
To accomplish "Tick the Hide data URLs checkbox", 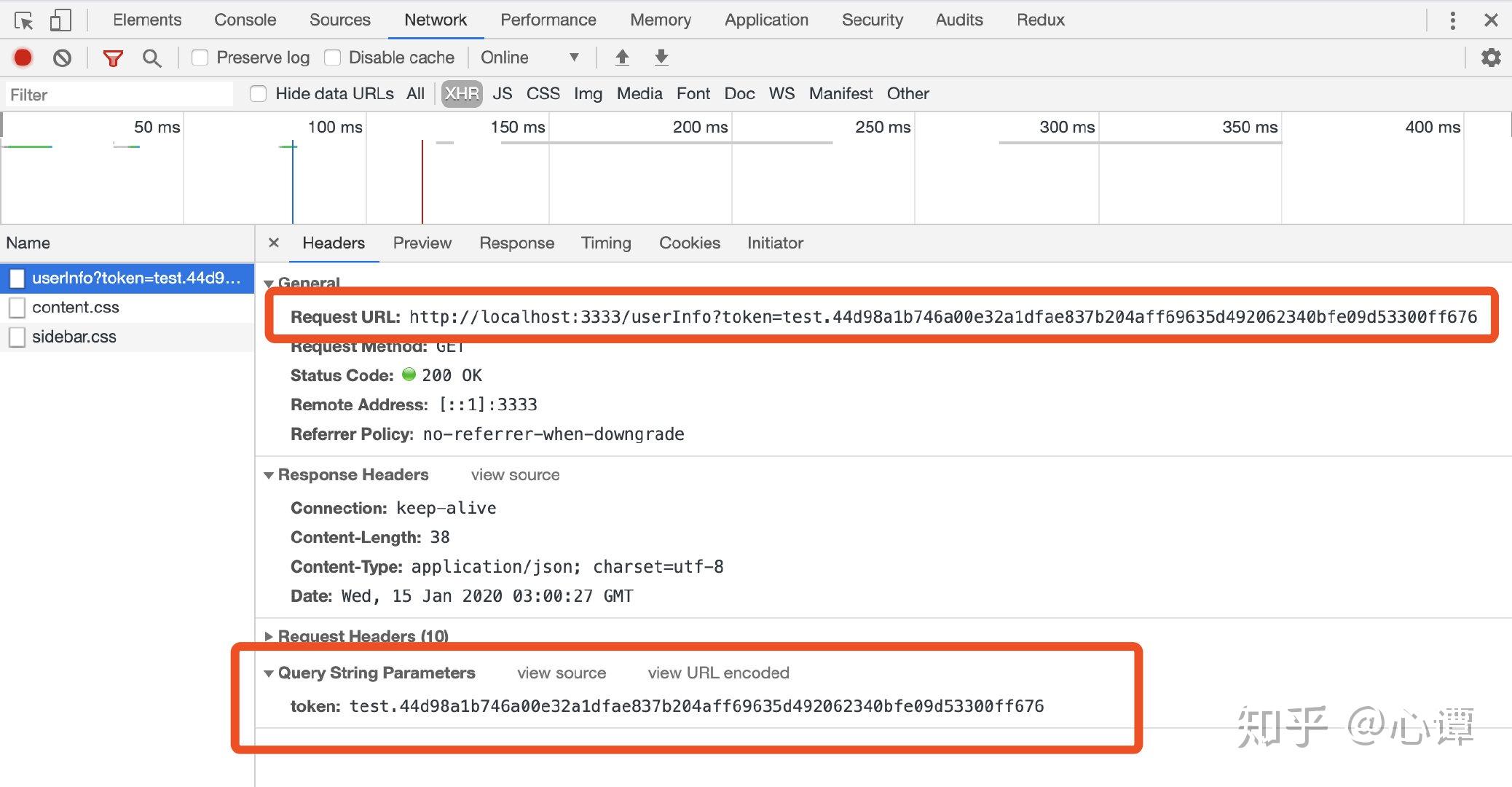I will [x=258, y=93].
